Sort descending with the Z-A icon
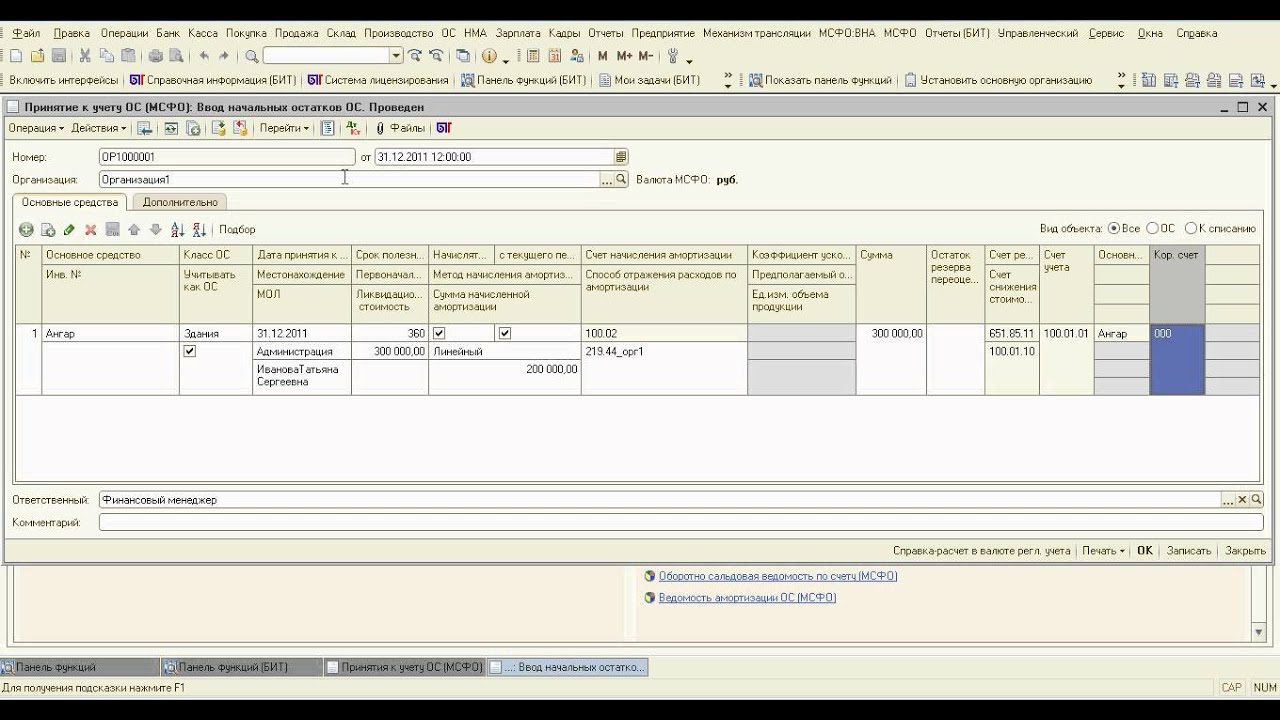Image resolution: width=1280 pixels, height=720 pixels. tap(199, 230)
